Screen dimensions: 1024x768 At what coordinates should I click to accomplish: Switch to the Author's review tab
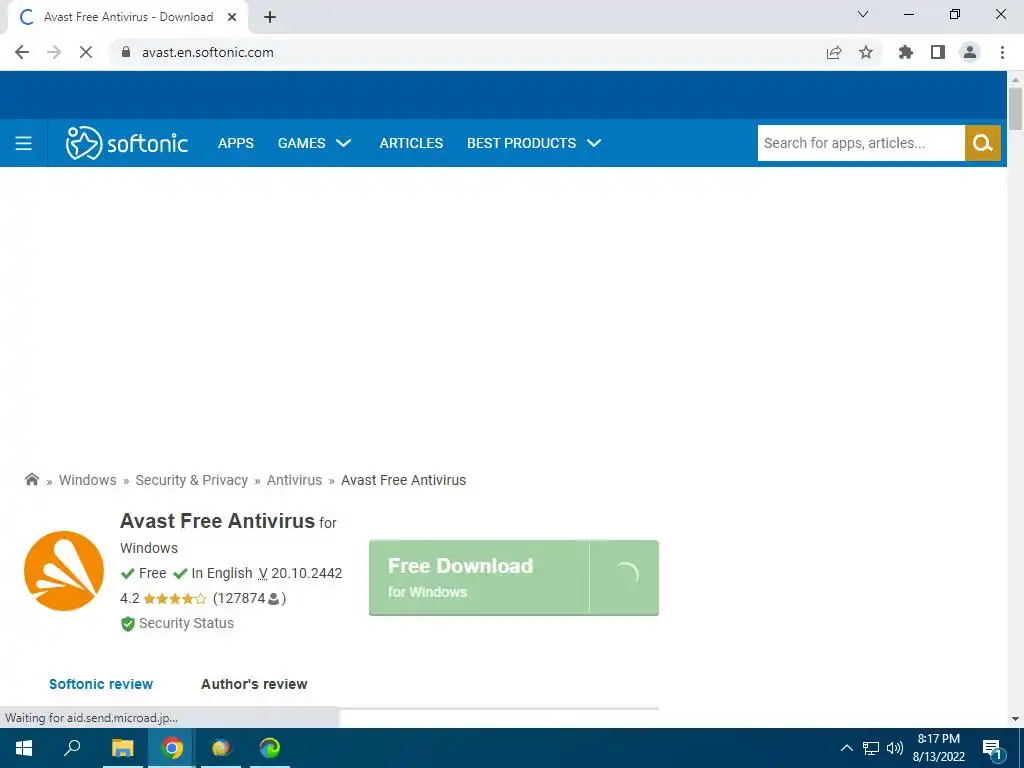pos(254,684)
